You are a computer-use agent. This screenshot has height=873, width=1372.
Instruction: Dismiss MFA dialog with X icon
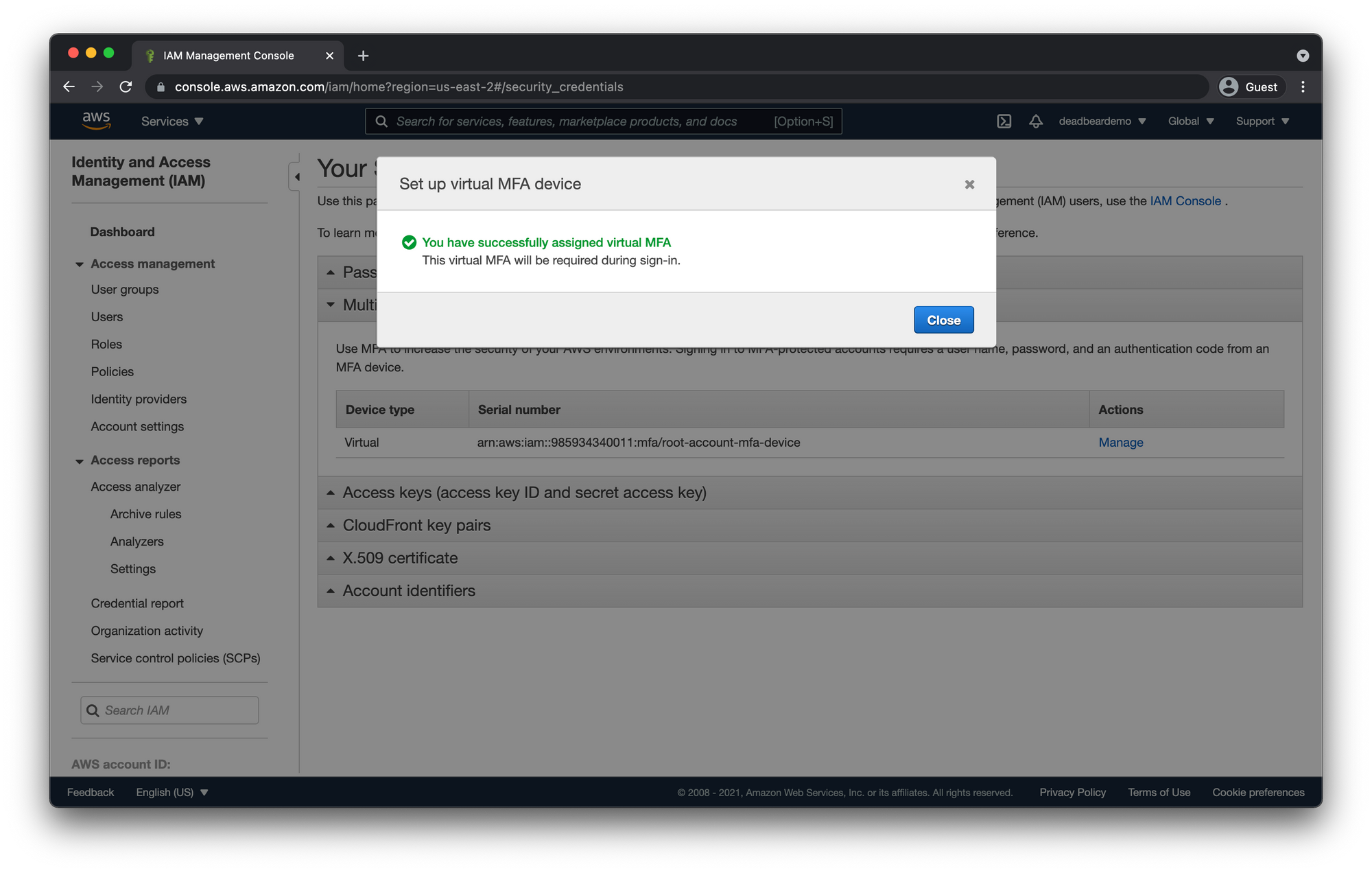pyautogui.click(x=969, y=185)
